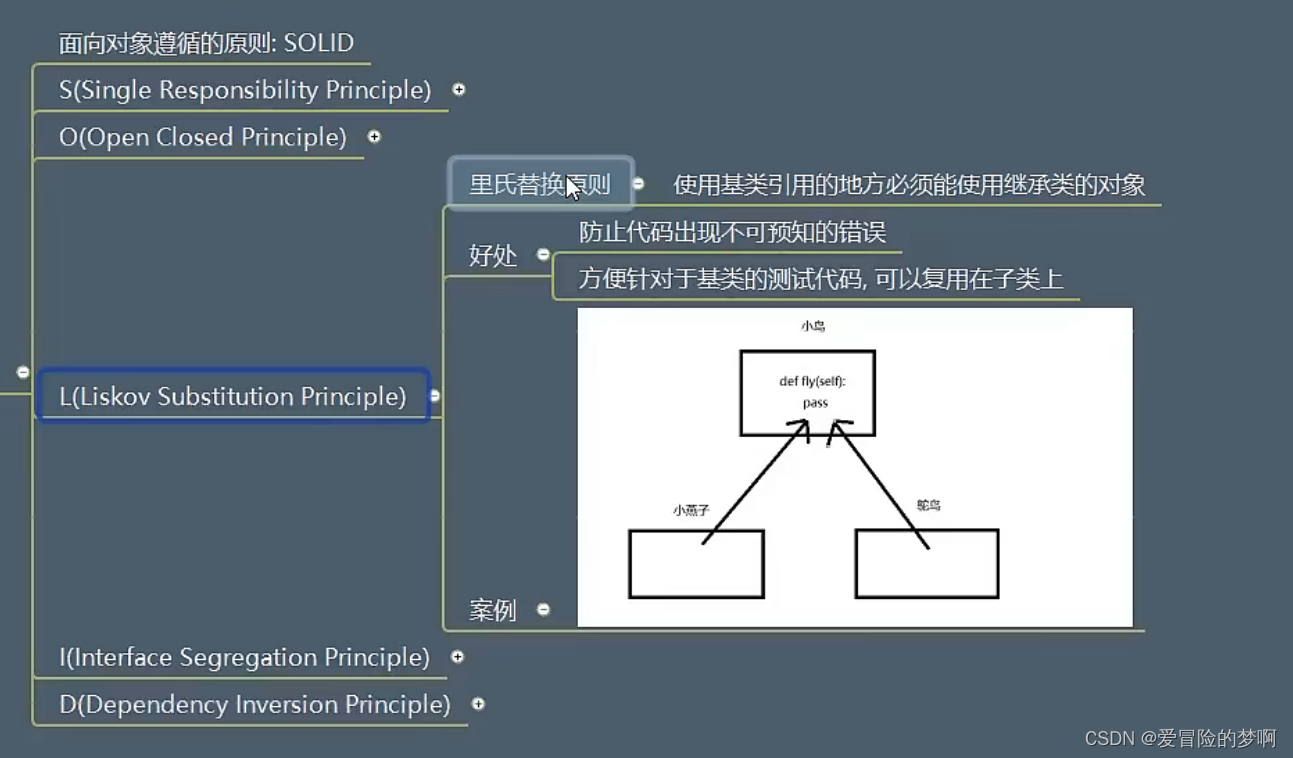Expand the O(Open Closed Principle) node
The image size is (1293, 758).
(374, 136)
